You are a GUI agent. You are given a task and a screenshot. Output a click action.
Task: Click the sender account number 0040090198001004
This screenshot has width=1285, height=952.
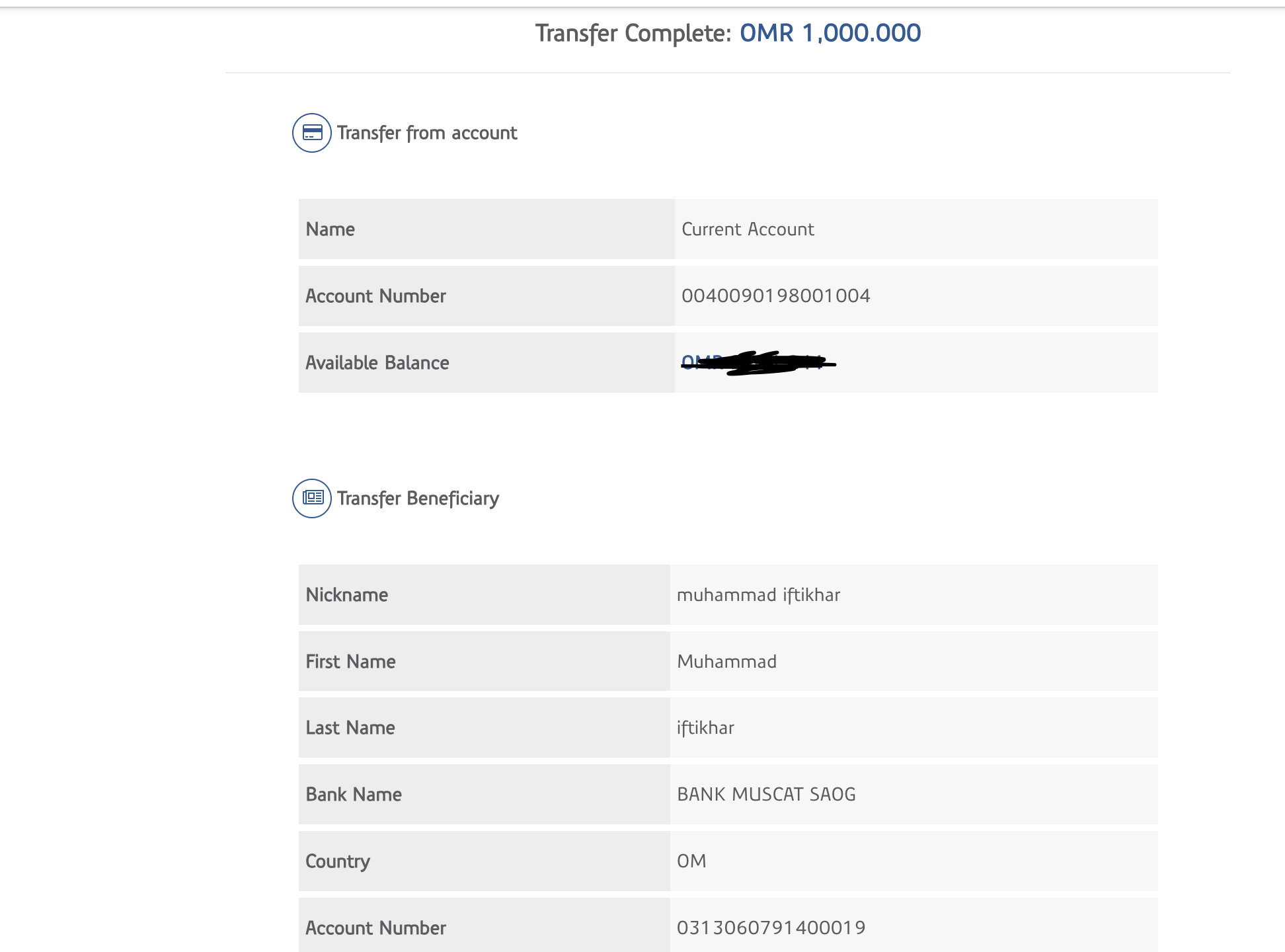(775, 296)
